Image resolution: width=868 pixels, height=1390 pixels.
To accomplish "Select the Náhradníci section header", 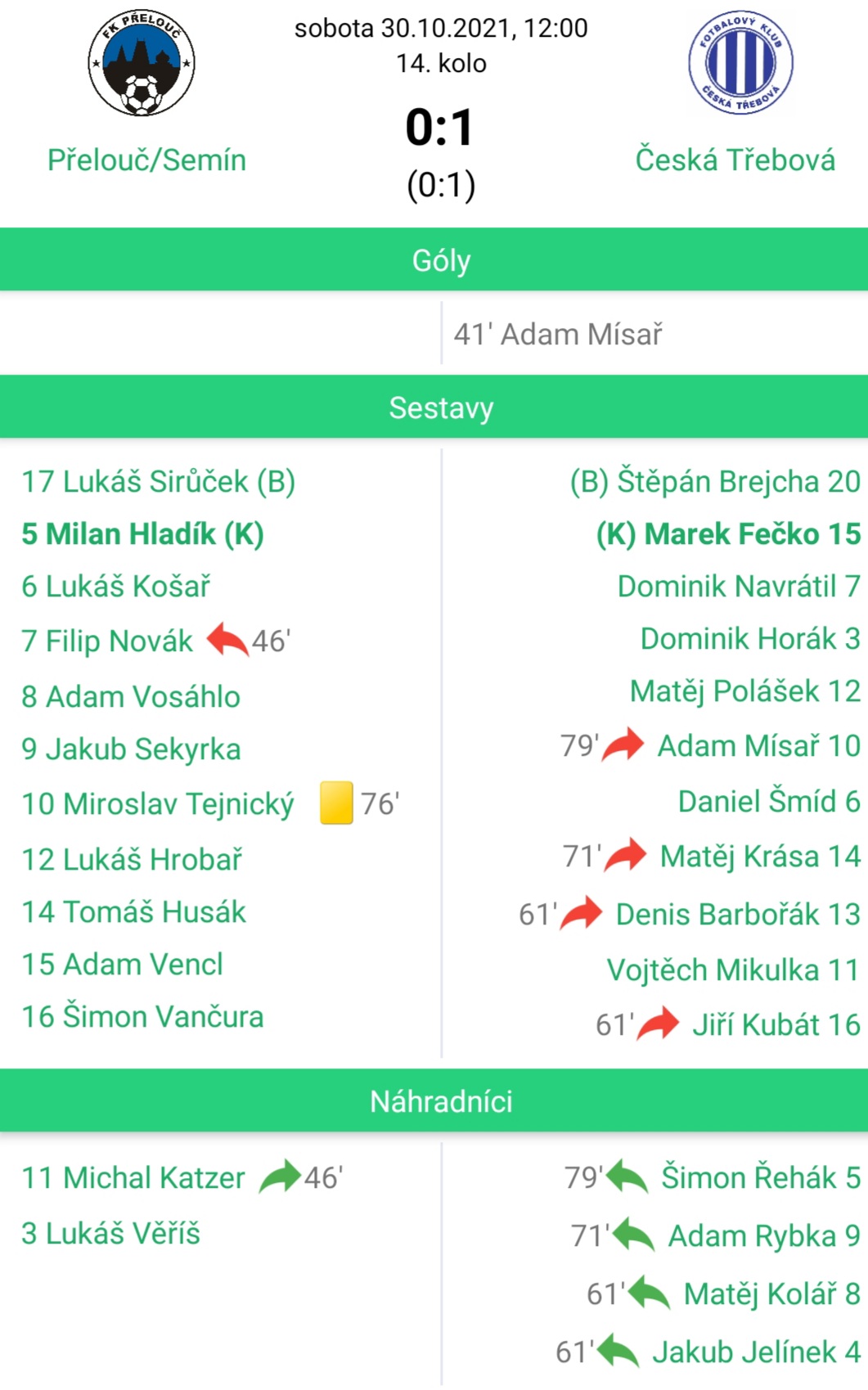I will point(434,1100).
